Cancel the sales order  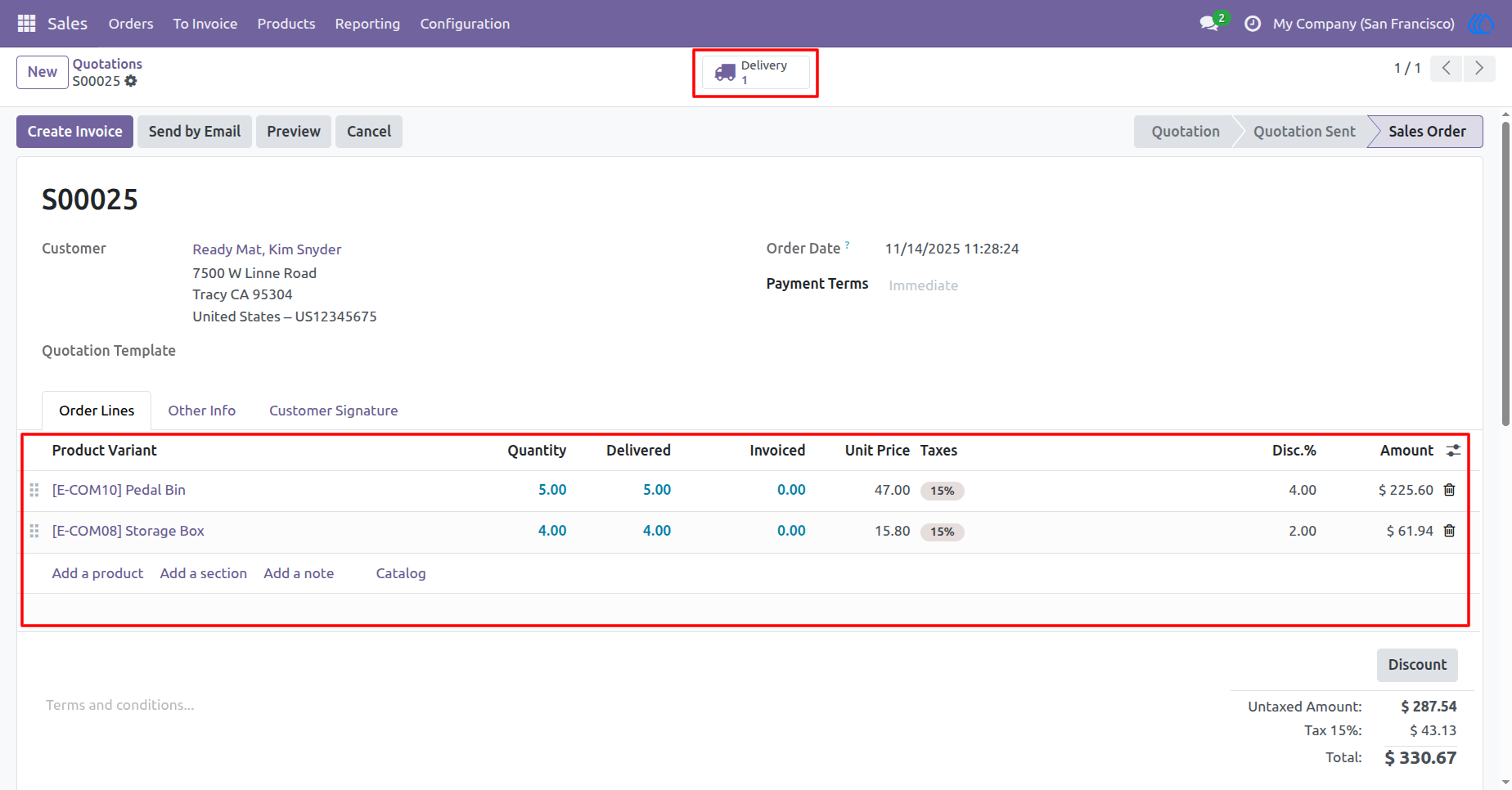(x=369, y=132)
